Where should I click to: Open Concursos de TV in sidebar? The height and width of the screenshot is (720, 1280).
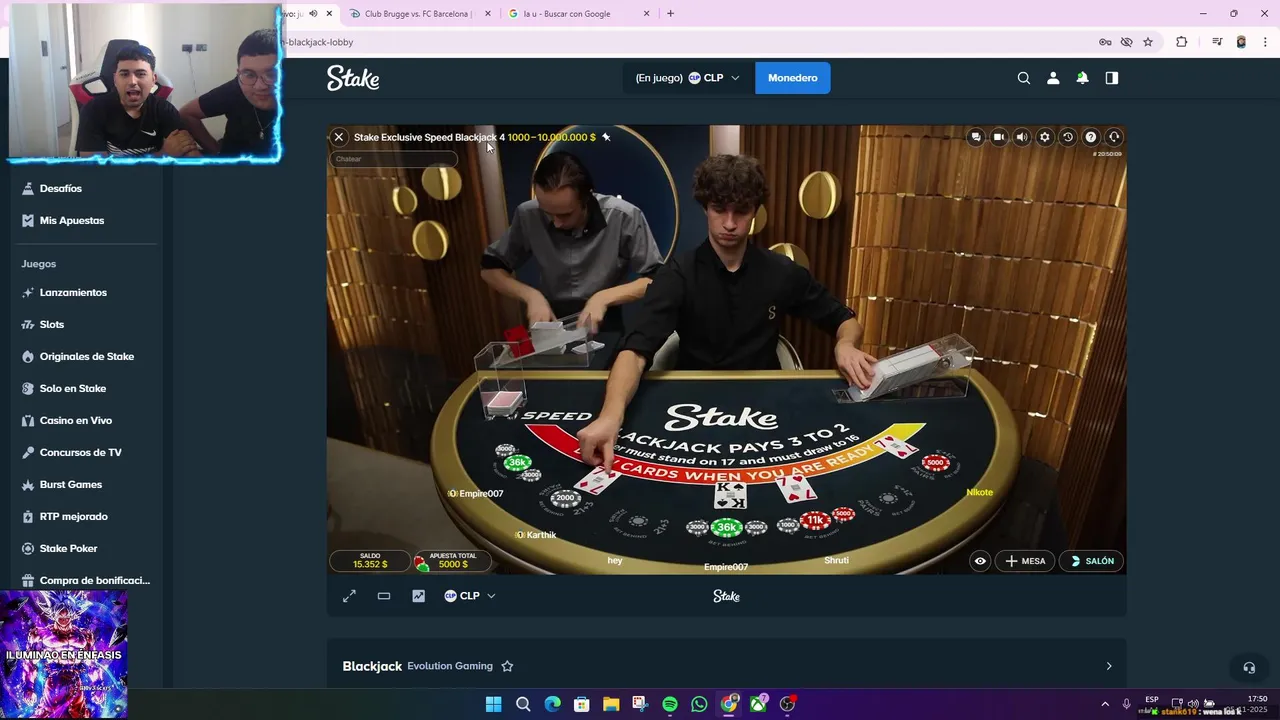pyautogui.click(x=80, y=452)
